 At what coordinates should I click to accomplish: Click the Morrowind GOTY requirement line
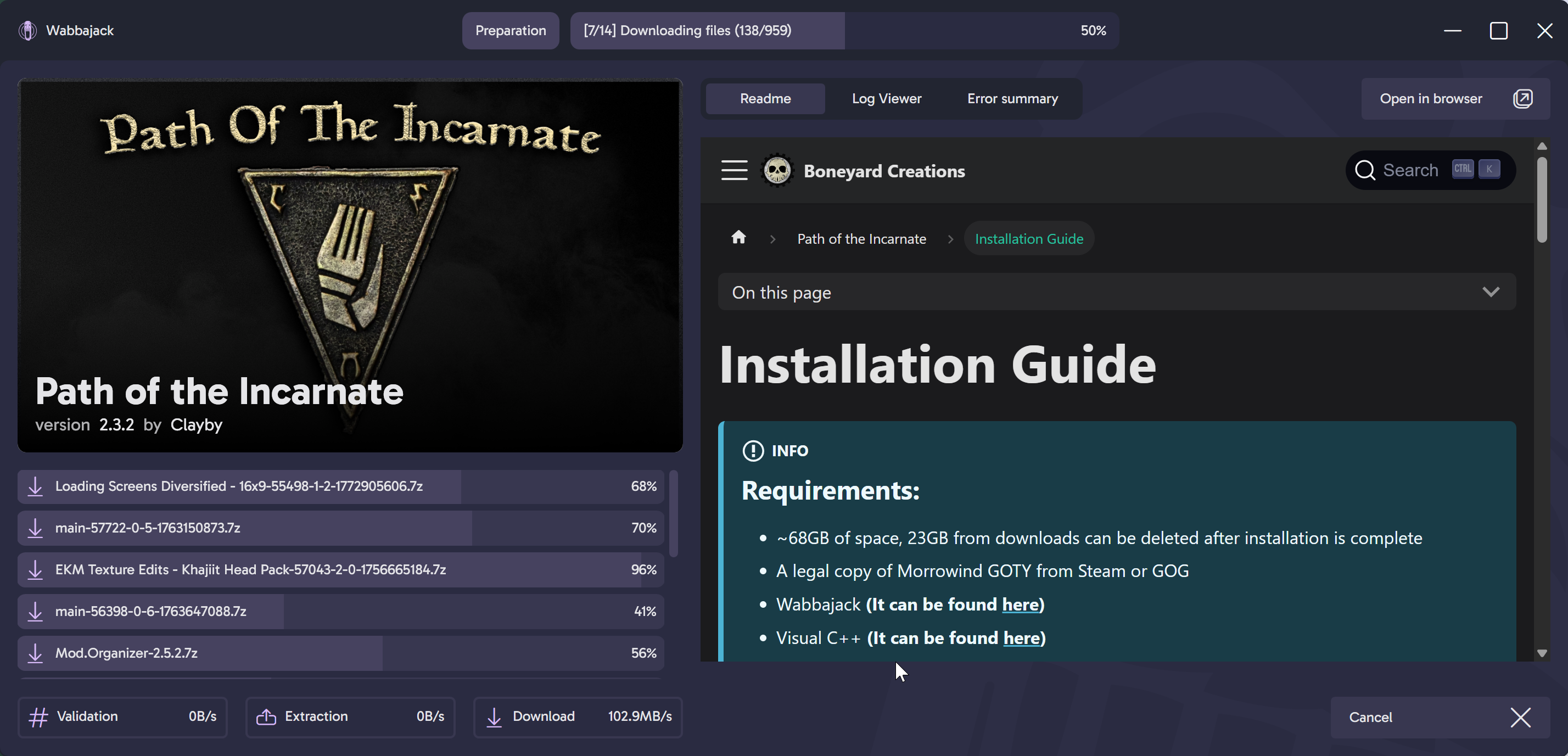(x=982, y=571)
